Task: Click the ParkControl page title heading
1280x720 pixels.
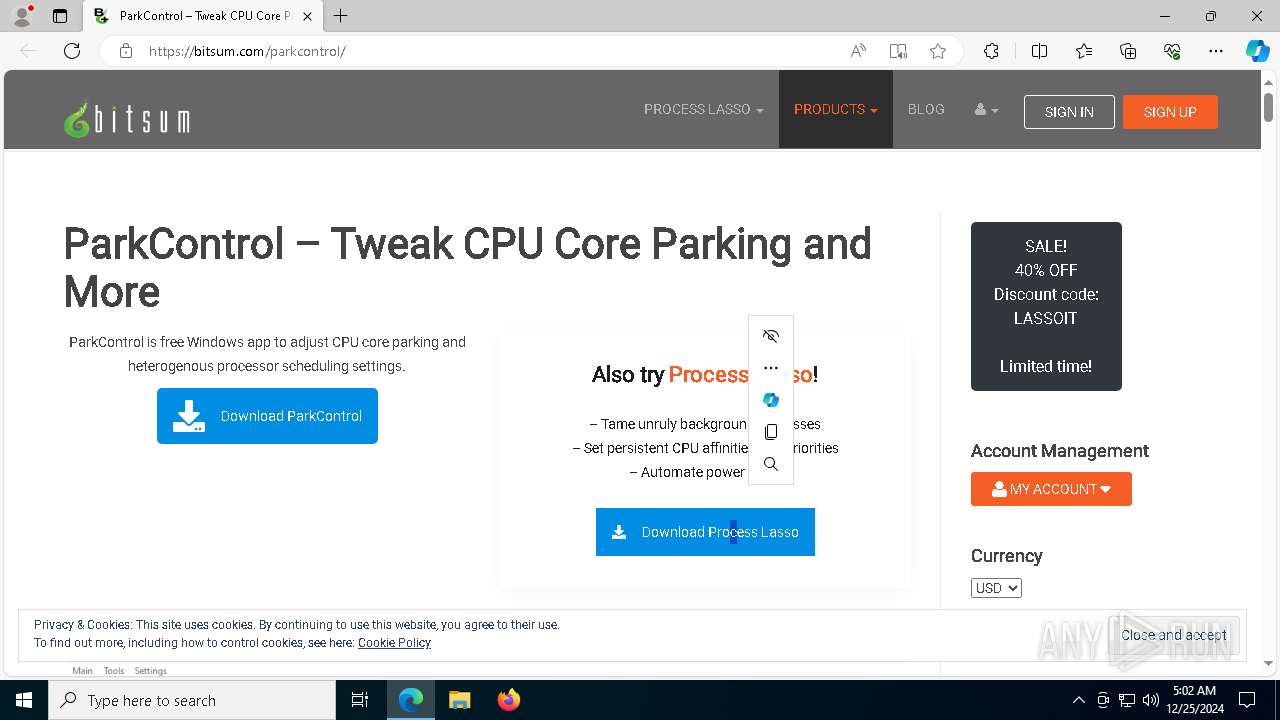Action: coord(467,268)
